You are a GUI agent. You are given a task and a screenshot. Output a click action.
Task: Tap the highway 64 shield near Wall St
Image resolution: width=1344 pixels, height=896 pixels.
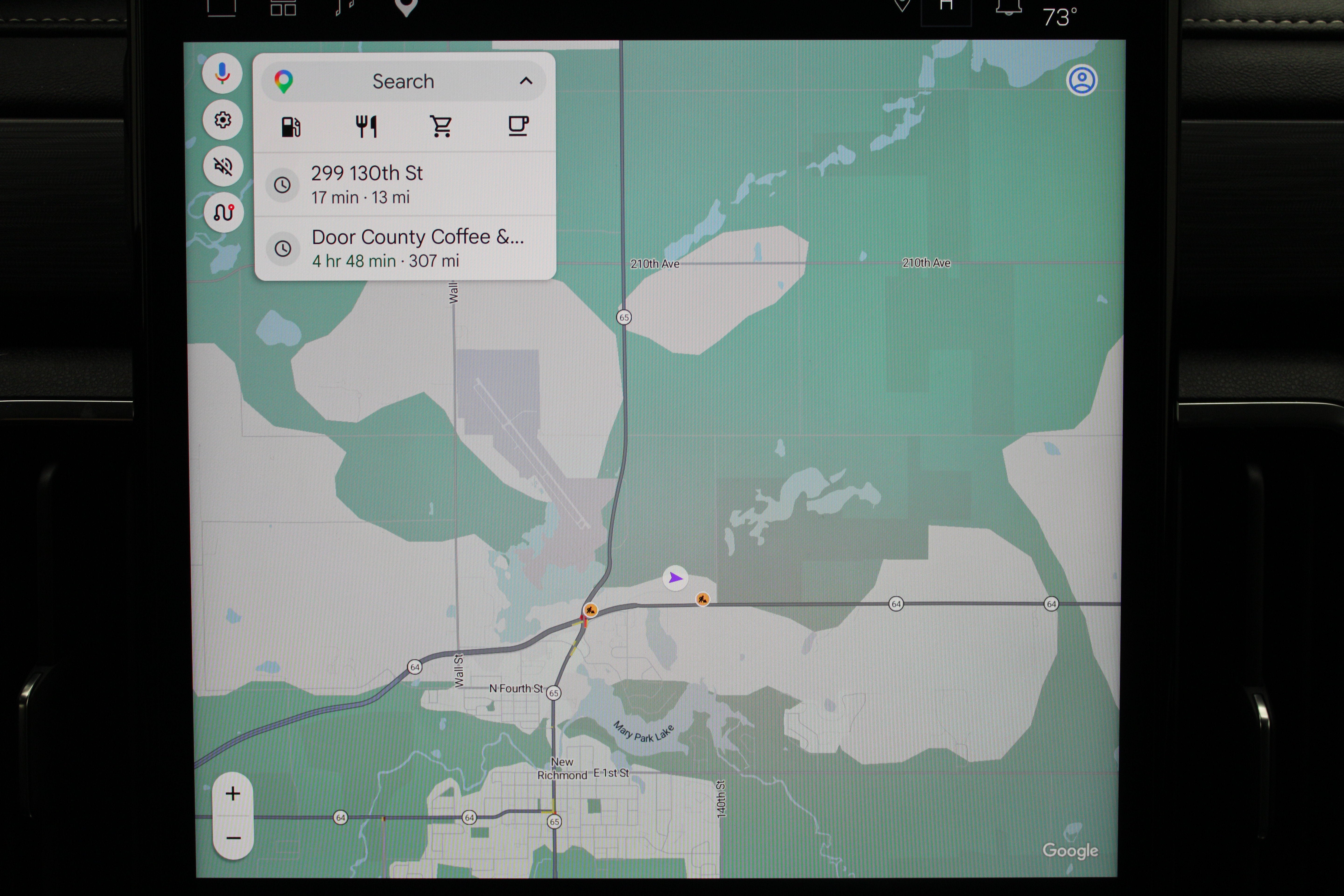pyautogui.click(x=415, y=667)
